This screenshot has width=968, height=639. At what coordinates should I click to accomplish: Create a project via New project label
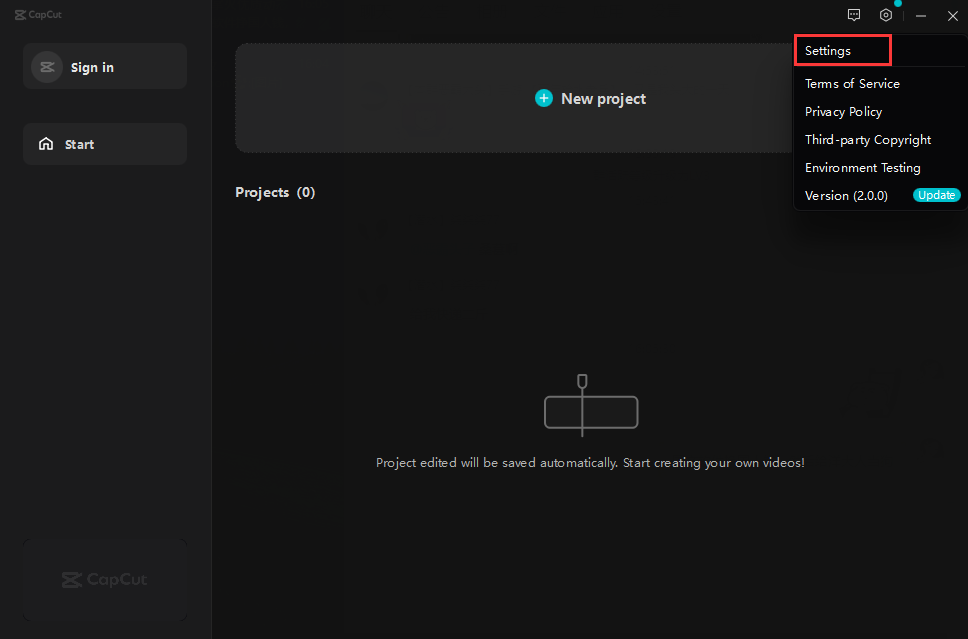pos(603,99)
